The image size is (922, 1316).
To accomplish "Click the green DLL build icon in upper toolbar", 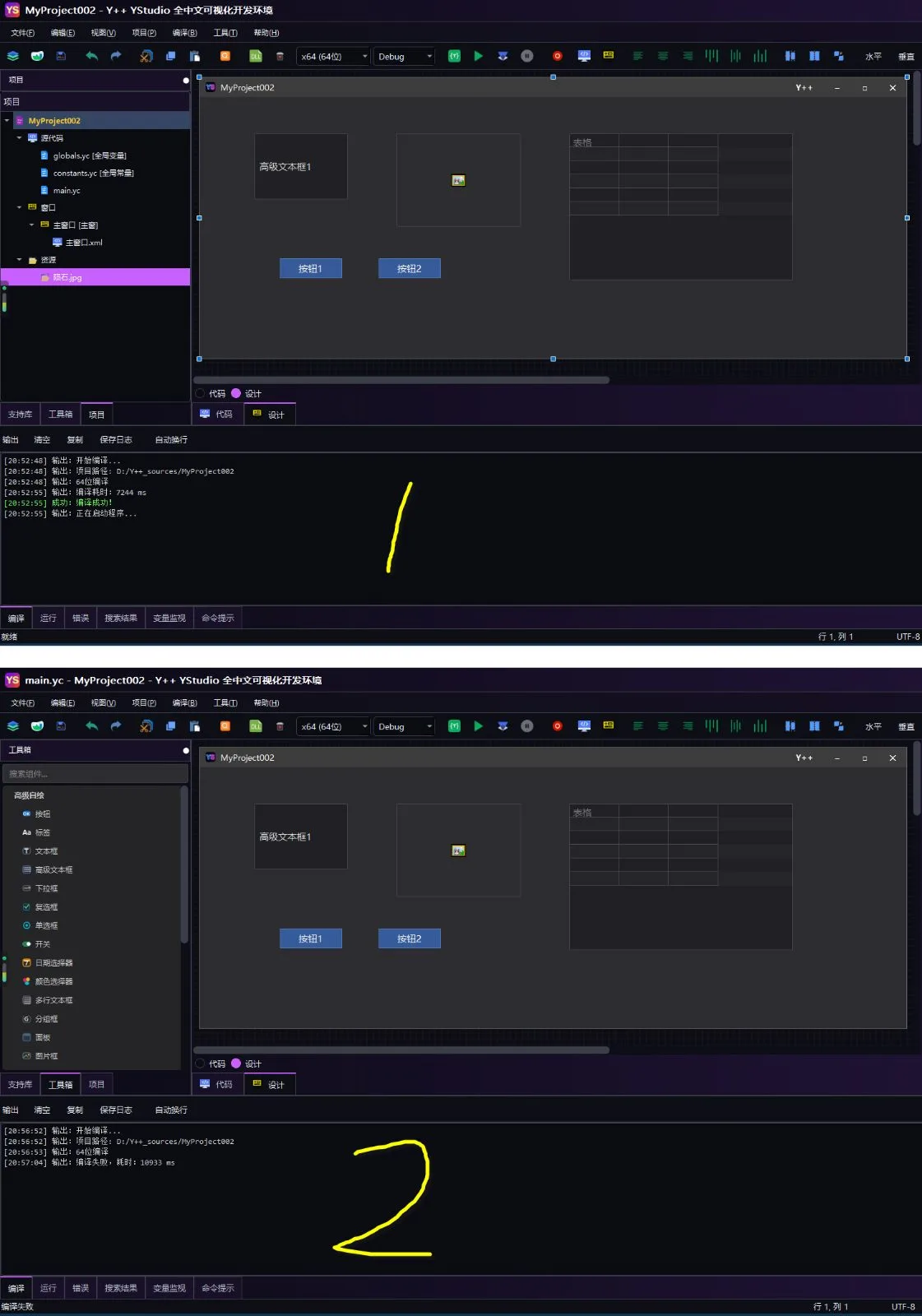I will [256, 56].
